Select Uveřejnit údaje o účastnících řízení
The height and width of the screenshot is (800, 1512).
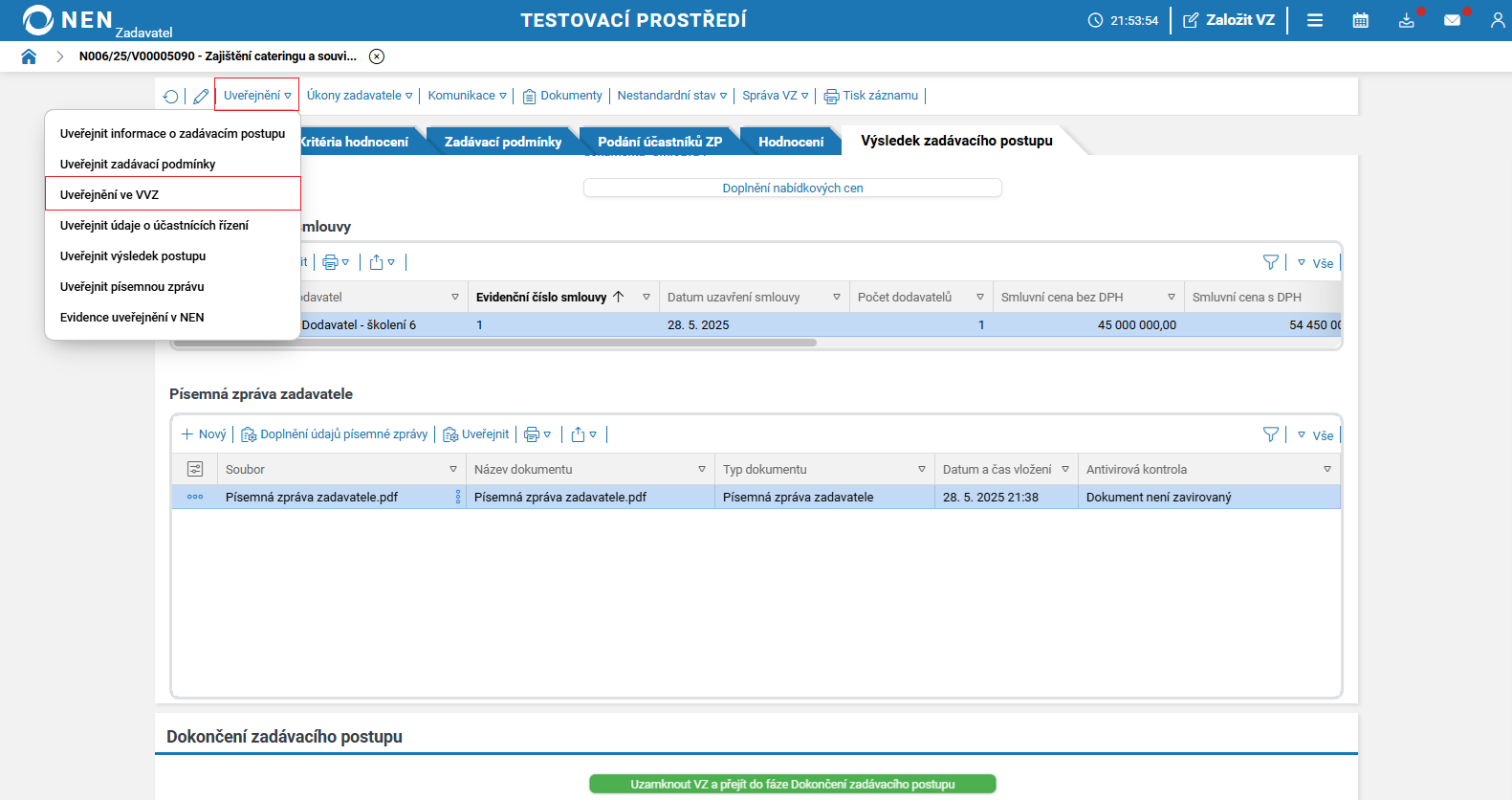tap(173, 226)
